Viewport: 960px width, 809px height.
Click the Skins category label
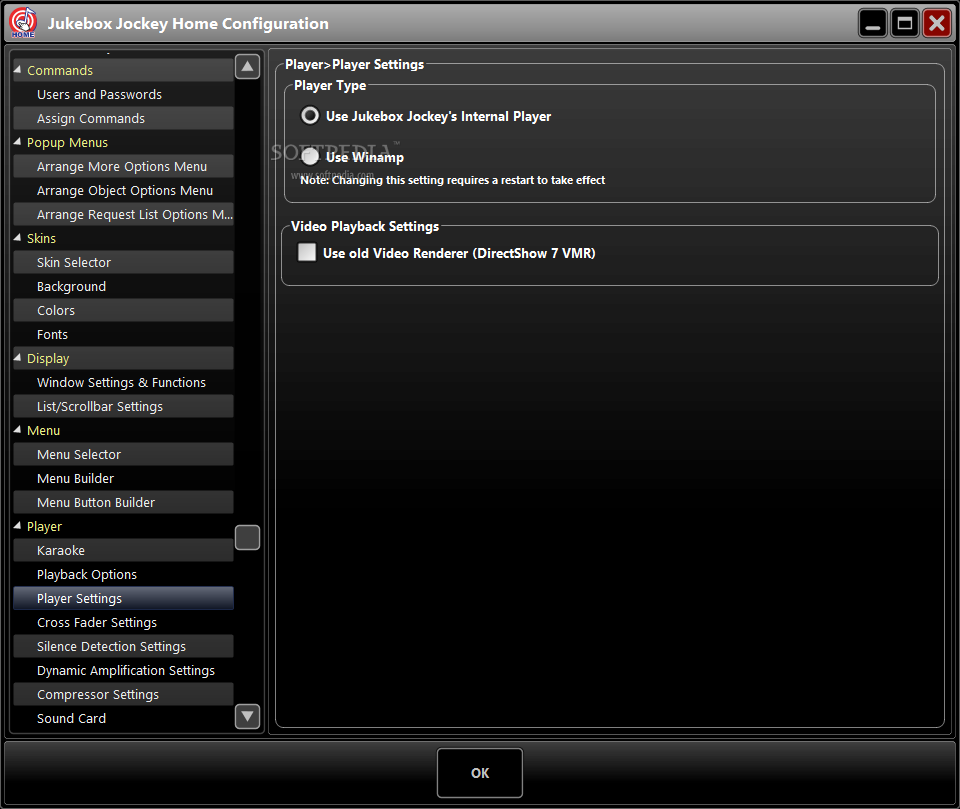[x=41, y=238]
